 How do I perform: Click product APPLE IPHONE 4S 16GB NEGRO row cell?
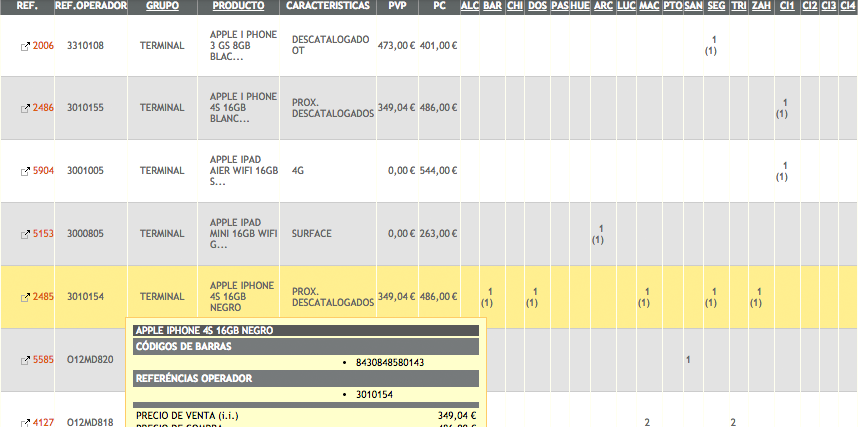click(x=242, y=297)
